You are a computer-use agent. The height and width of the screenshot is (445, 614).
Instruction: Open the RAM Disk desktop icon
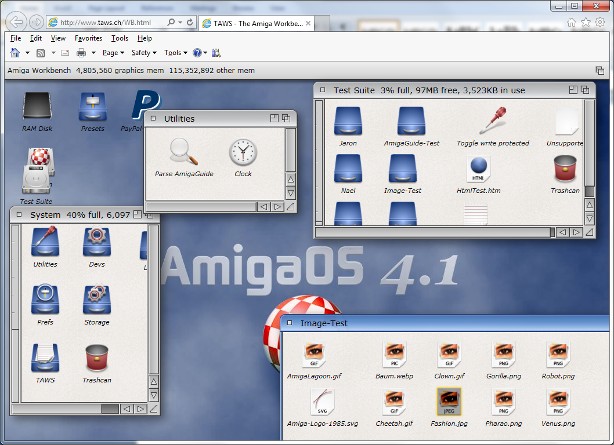click(x=37, y=107)
